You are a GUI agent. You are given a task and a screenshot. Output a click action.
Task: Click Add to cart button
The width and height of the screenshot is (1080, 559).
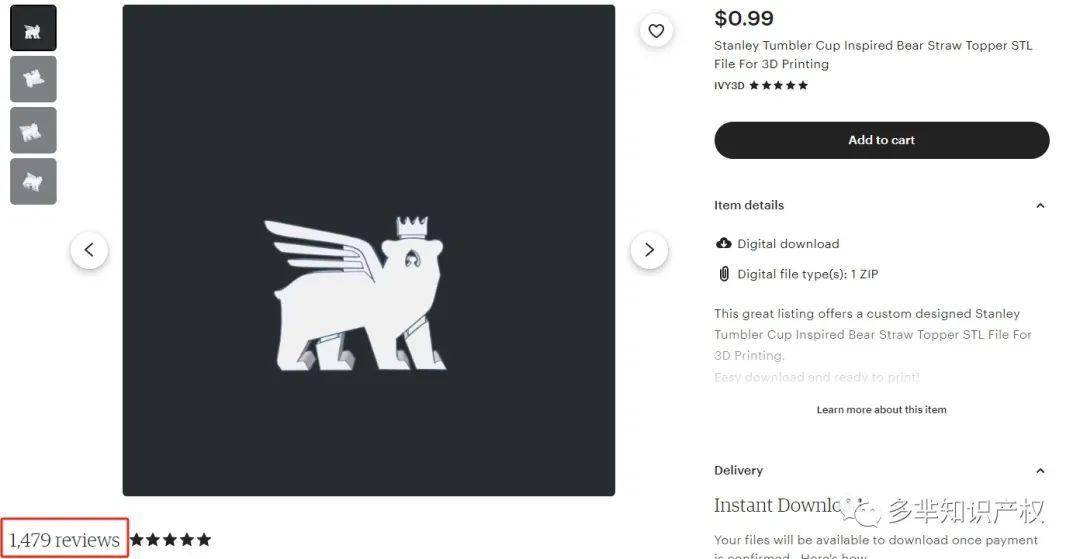(x=881, y=140)
